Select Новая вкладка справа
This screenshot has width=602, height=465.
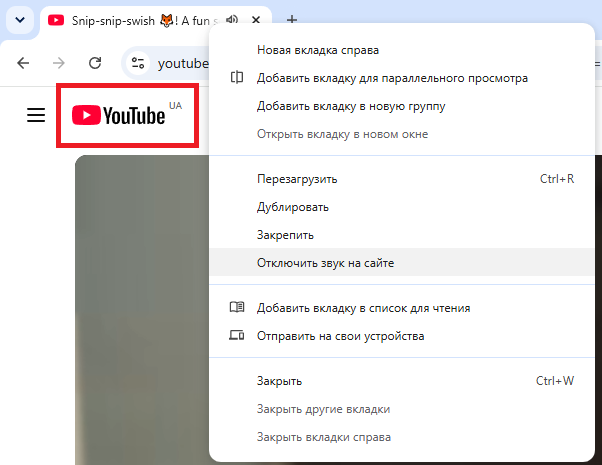point(402,50)
